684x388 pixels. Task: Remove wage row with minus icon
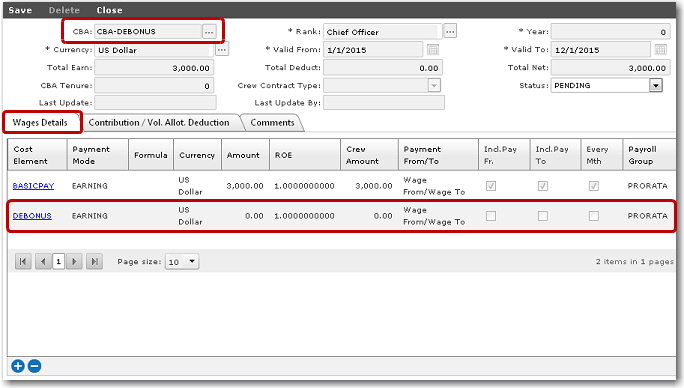(34, 366)
